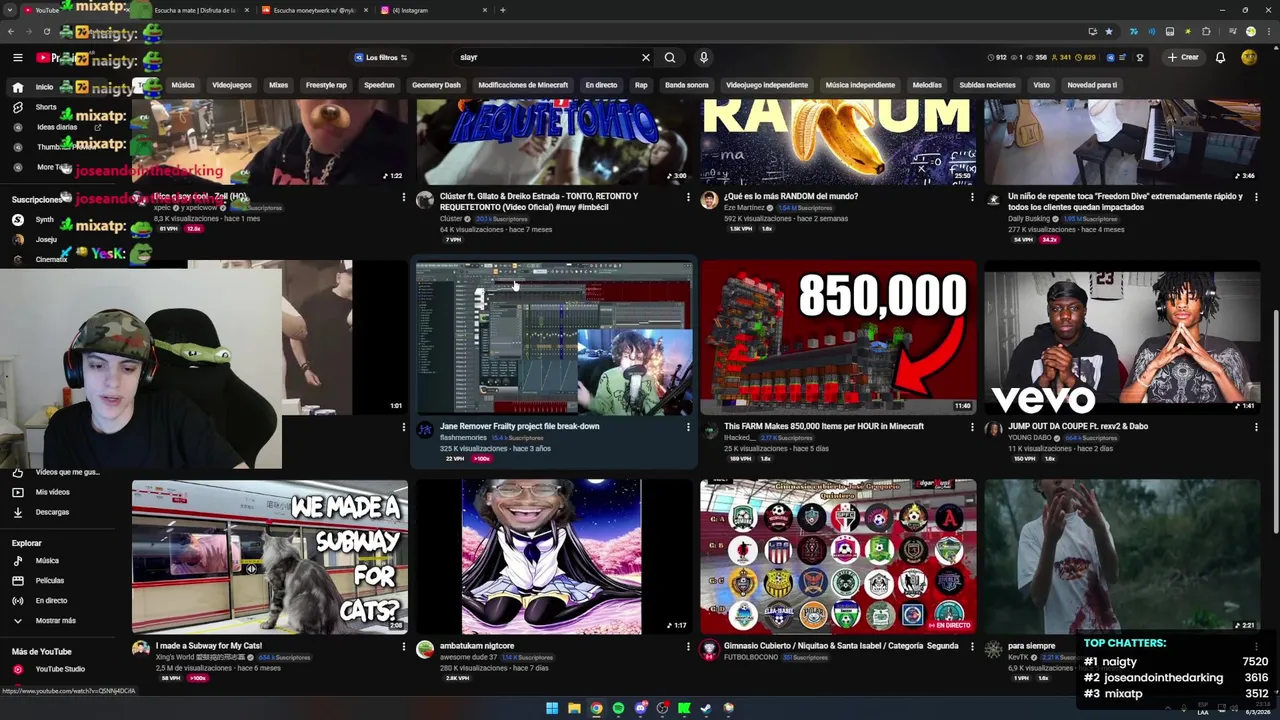Open the JUMP OUT DA COUPE vevo thumbnail

click(1122, 338)
